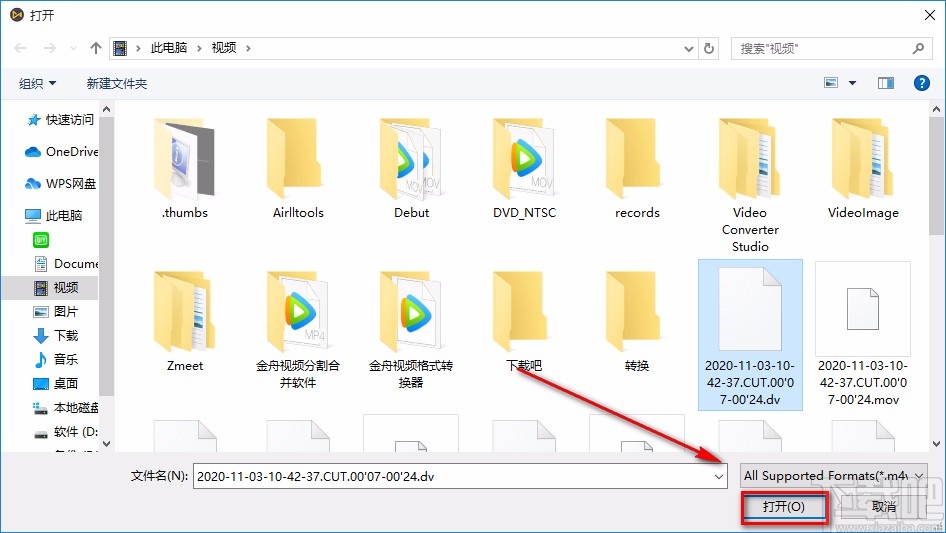This screenshot has height=533, width=946.
Task: Open 桌面 in navigation pane
Action: pos(56,383)
